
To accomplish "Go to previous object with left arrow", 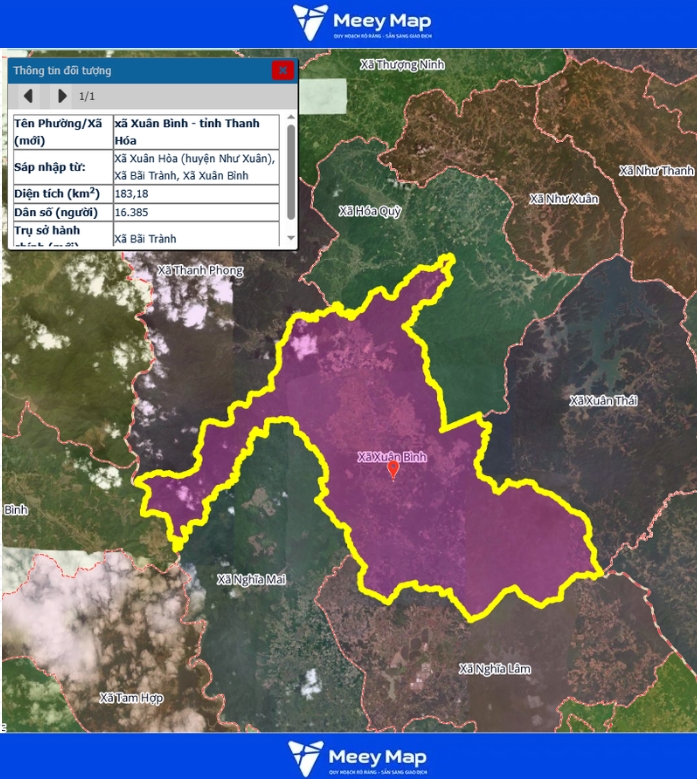I will pyautogui.click(x=29, y=96).
